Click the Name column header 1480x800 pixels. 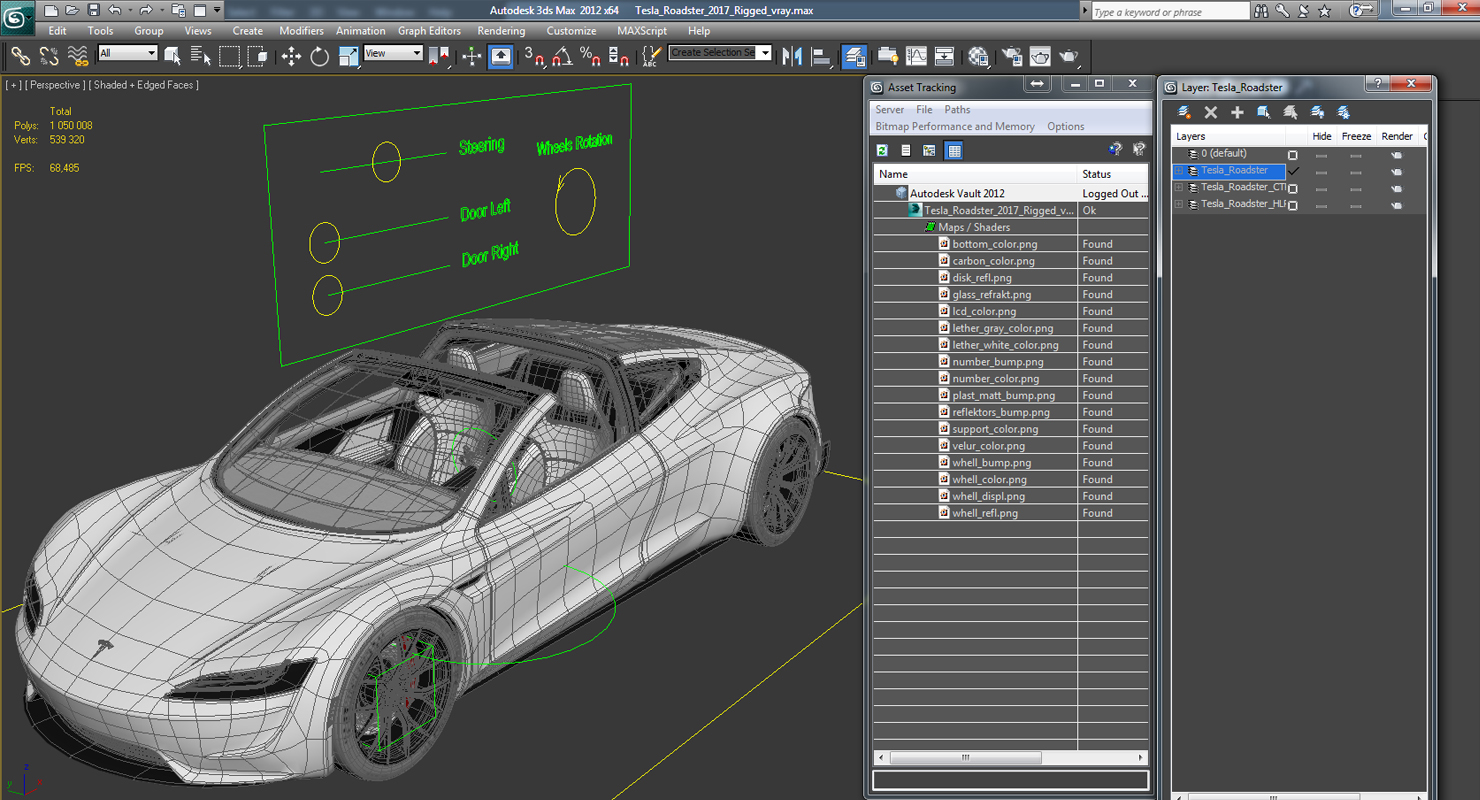[975, 174]
